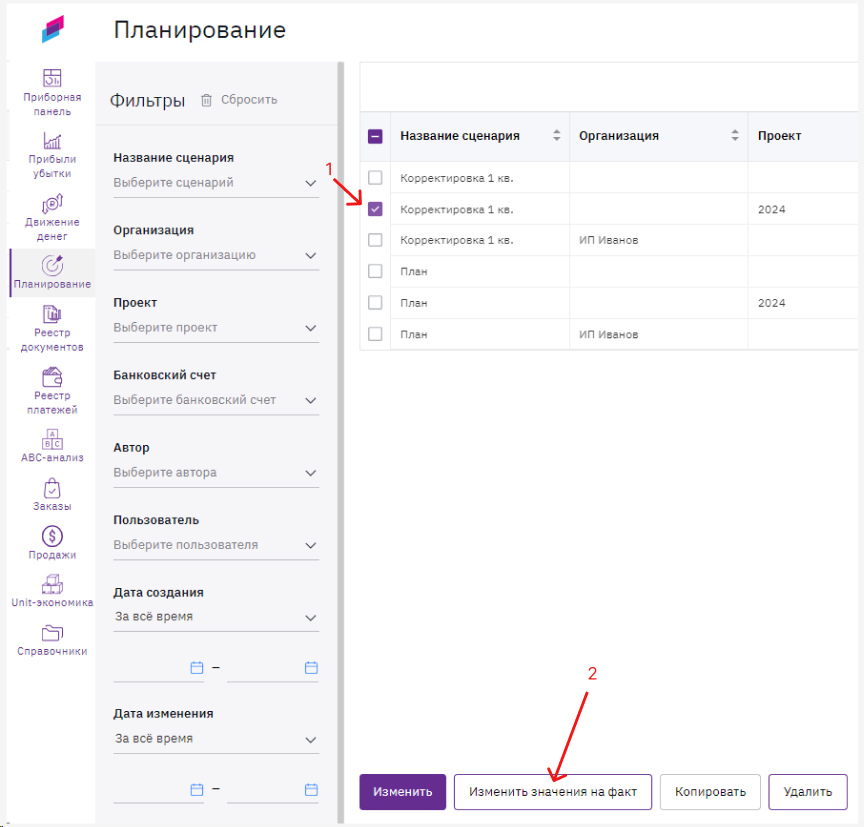Click Изменить значения на факт button
864x827 pixels.
[x=553, y=792]
